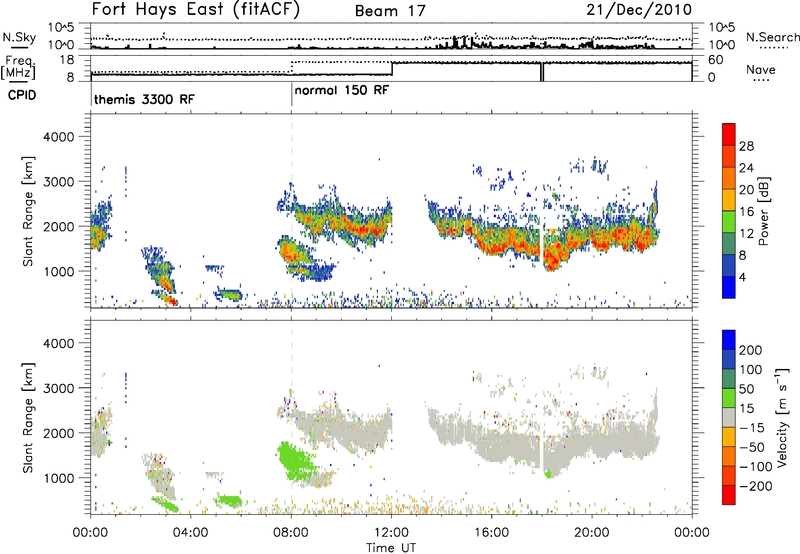Click the '28' value on power scale

746,146
